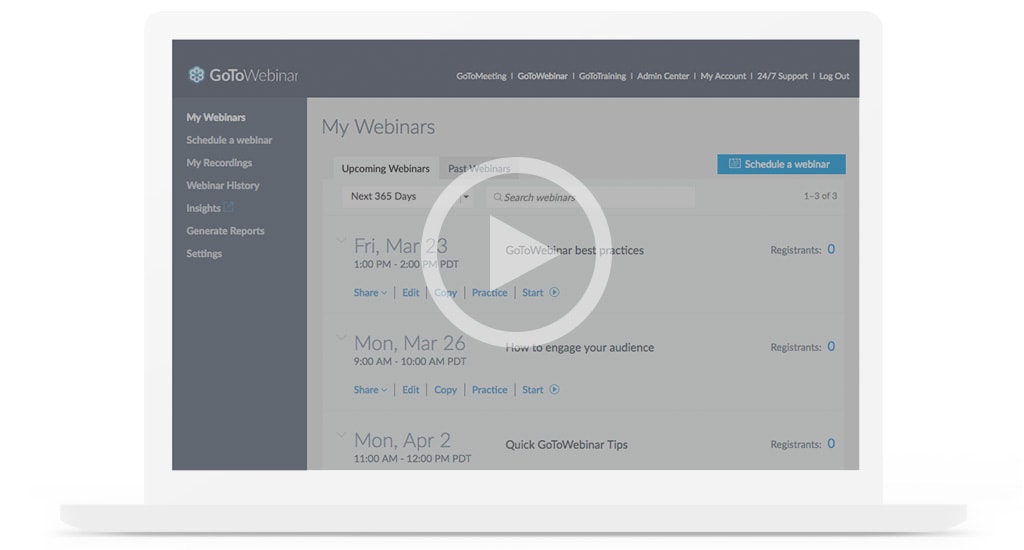Copy the Mon, Mar 26 webinar
This screenshot has height=550, width=1024.
pyautogui.click(x=445, y=390)
